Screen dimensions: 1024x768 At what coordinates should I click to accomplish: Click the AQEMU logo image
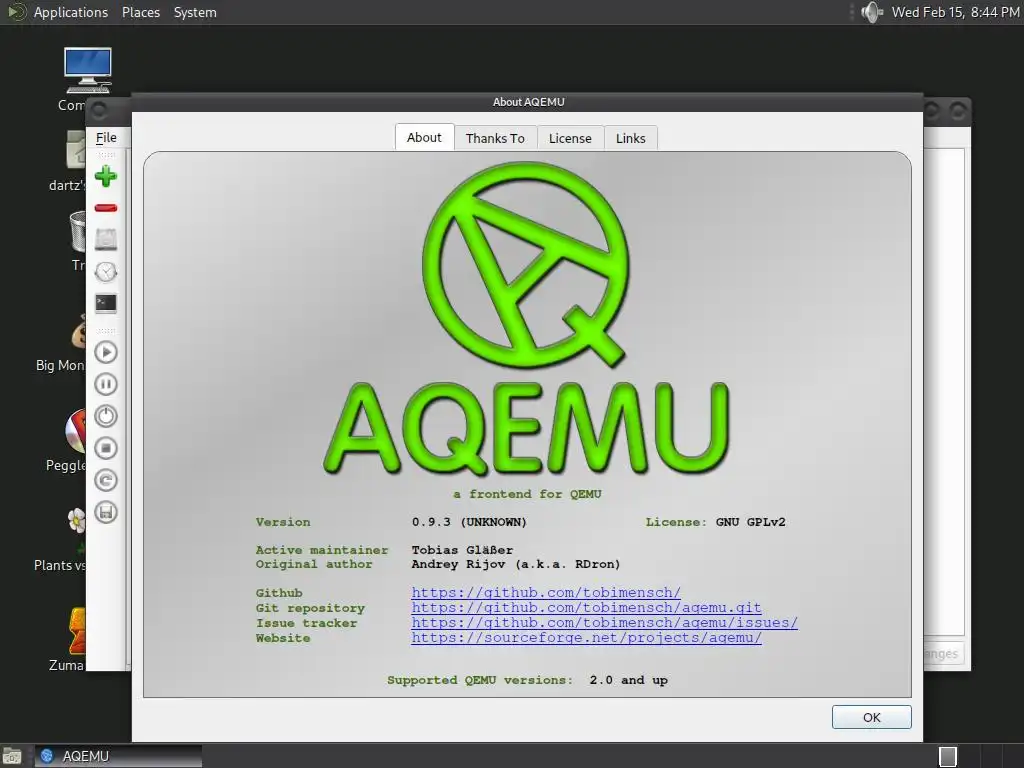click(526, 318)
